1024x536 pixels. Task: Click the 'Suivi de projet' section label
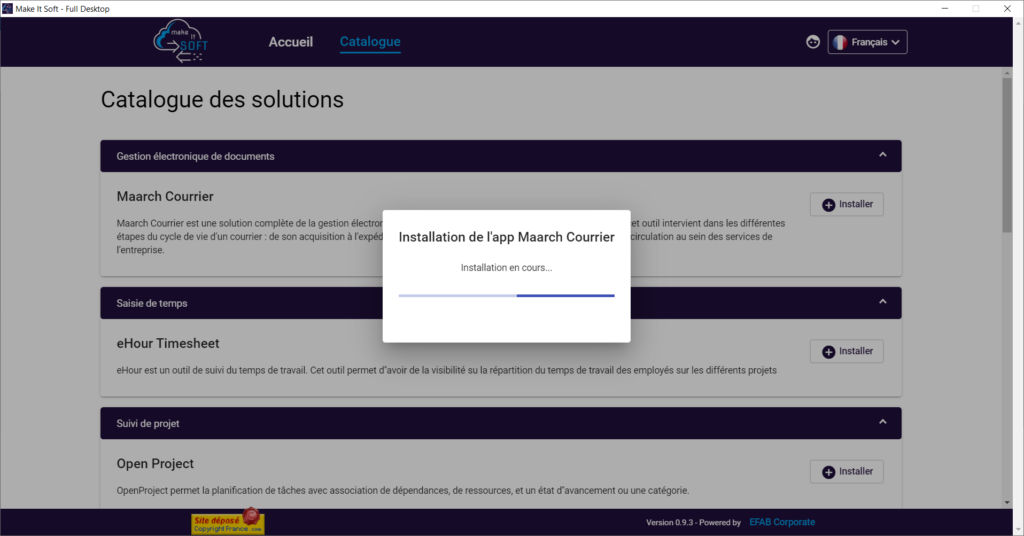(x=148, y=423)
